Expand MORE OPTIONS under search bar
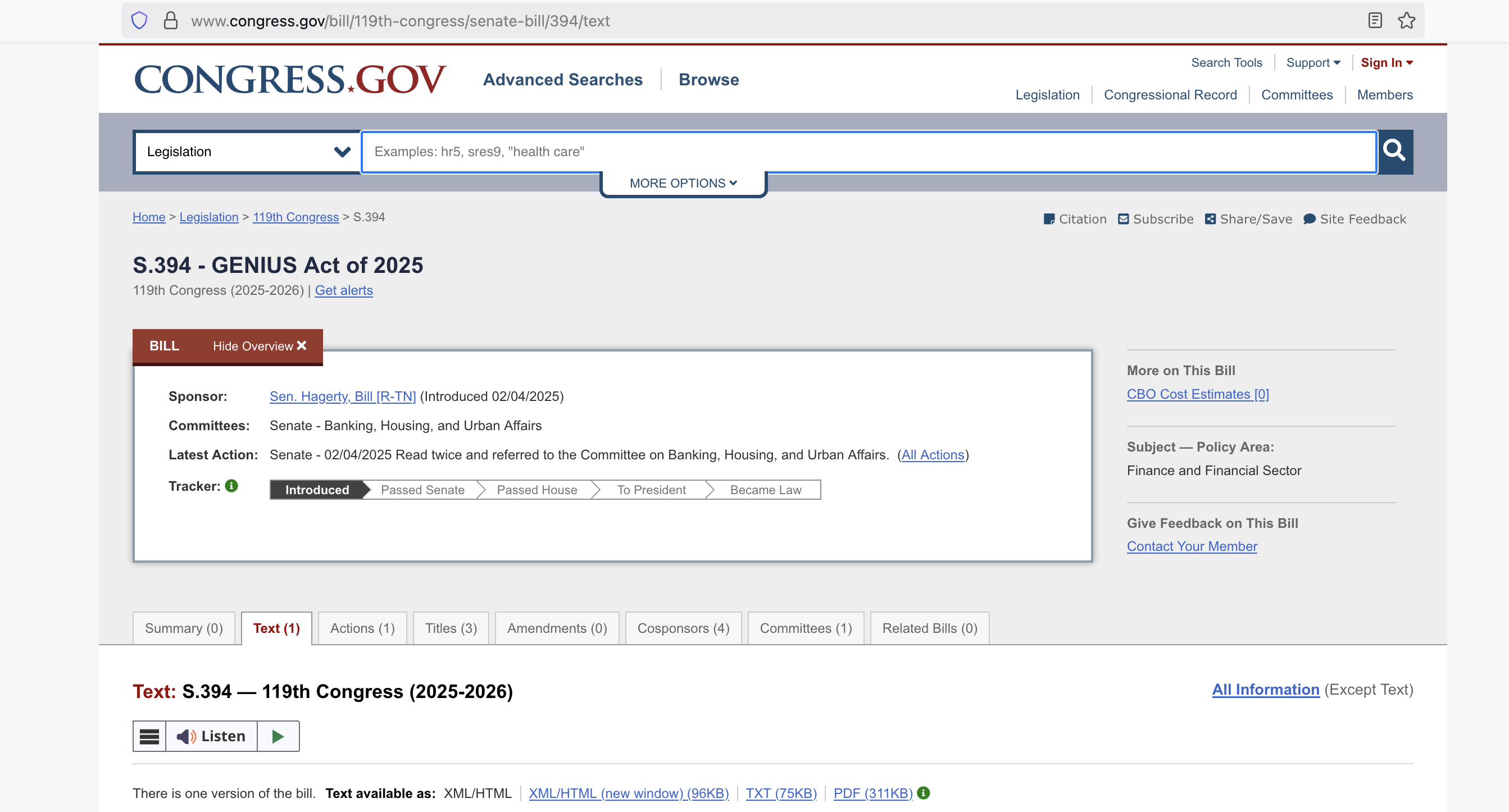 coord(683,183)
